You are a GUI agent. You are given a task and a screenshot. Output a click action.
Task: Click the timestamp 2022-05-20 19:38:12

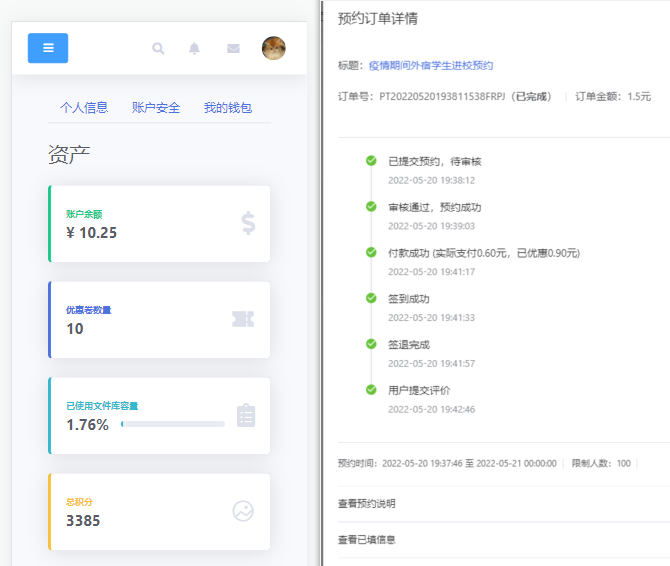[x=432, y=180]
